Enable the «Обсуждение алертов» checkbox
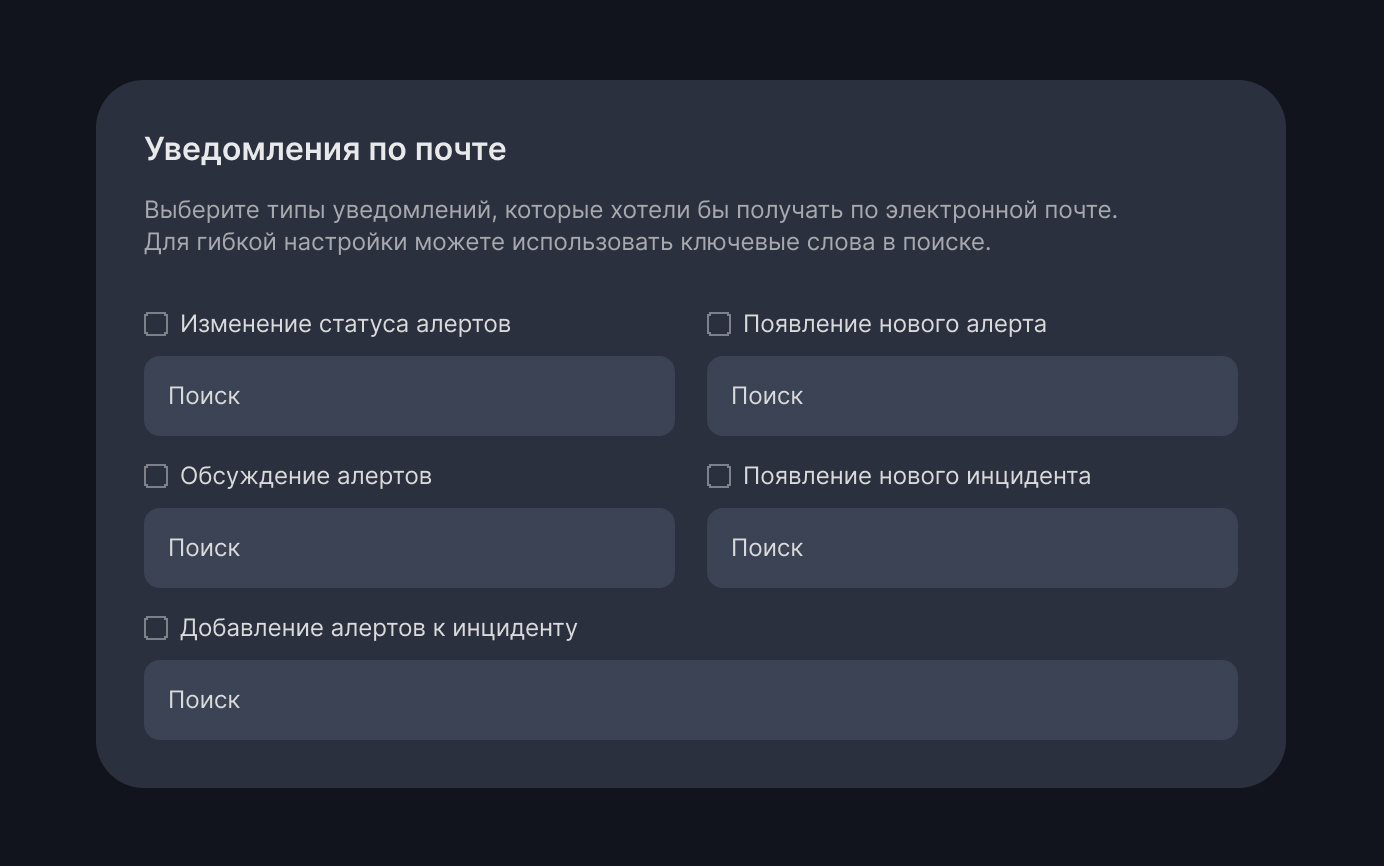The image size is (1384, 866). [155, 476]
